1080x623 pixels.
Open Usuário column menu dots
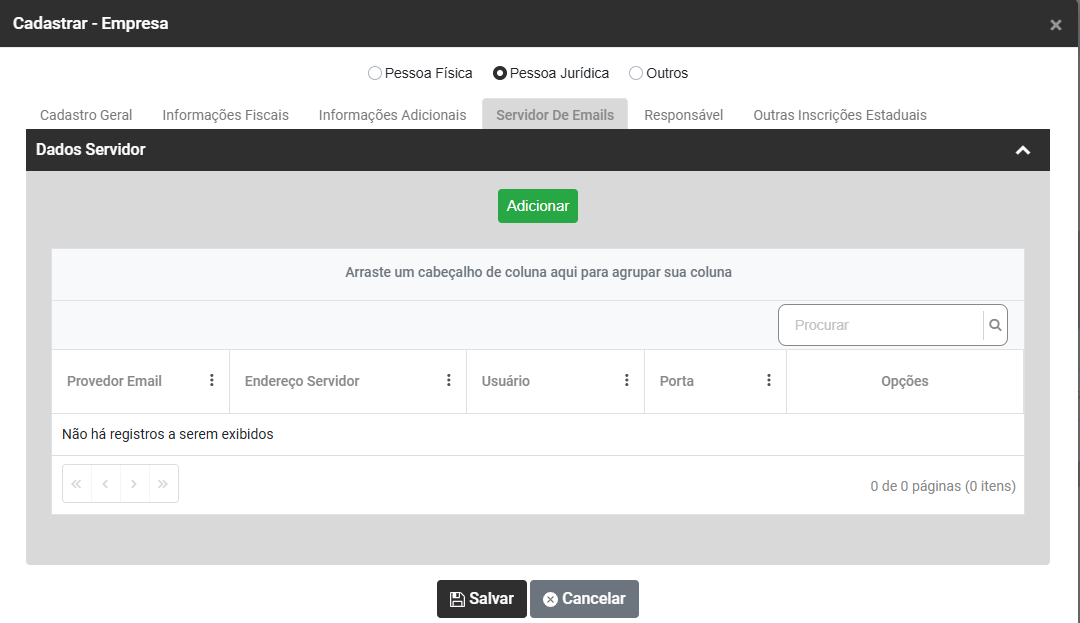pyautogui.click(x=626, y=380)
